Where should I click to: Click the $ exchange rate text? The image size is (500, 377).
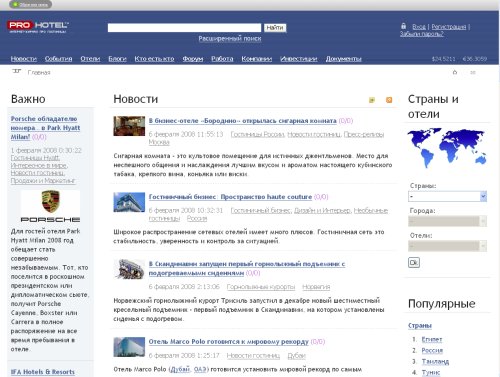(x=443, y=59)
